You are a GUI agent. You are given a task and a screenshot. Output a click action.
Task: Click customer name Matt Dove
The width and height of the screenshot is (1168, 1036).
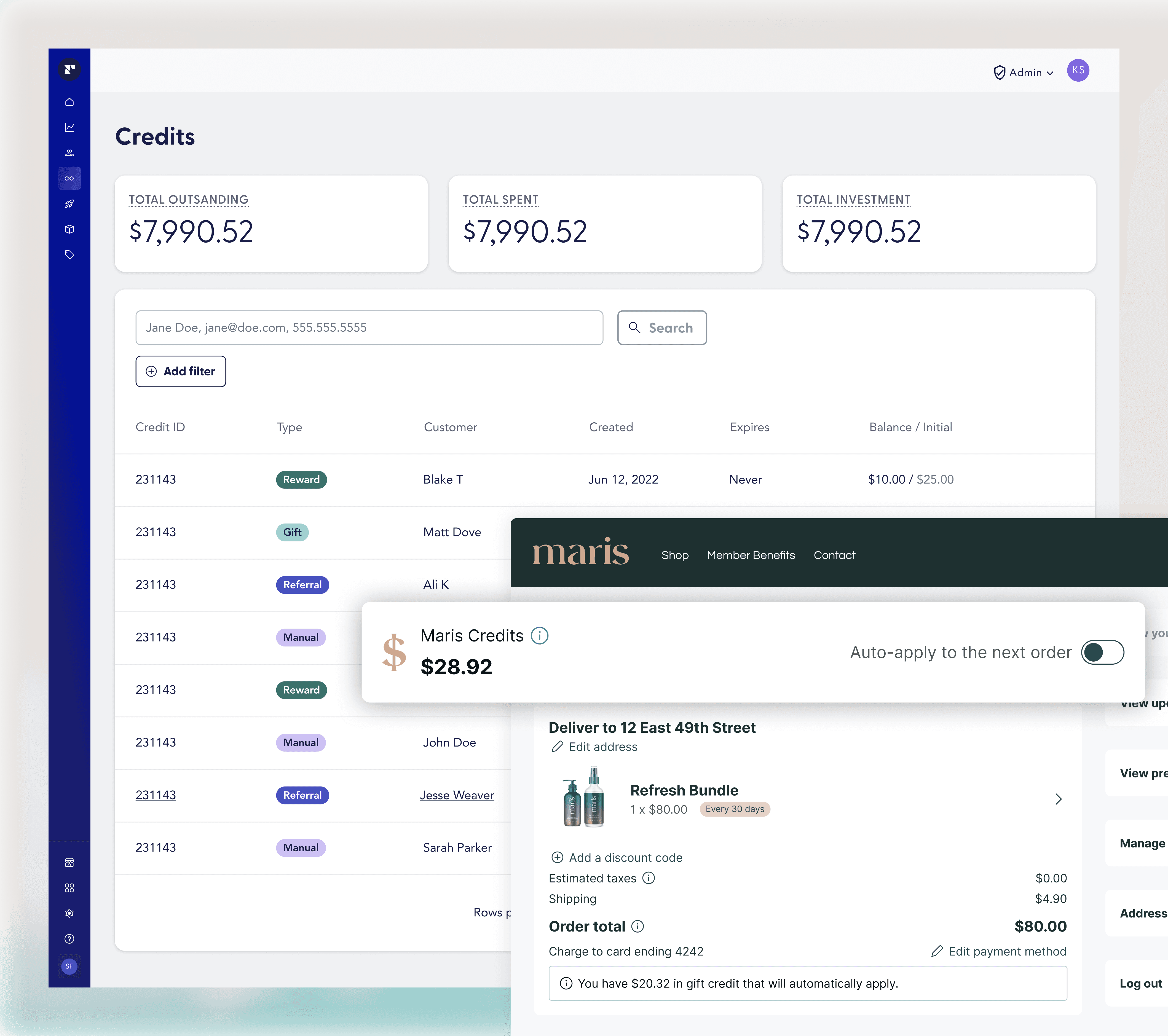pyautogui.click(x=452, y=533)
